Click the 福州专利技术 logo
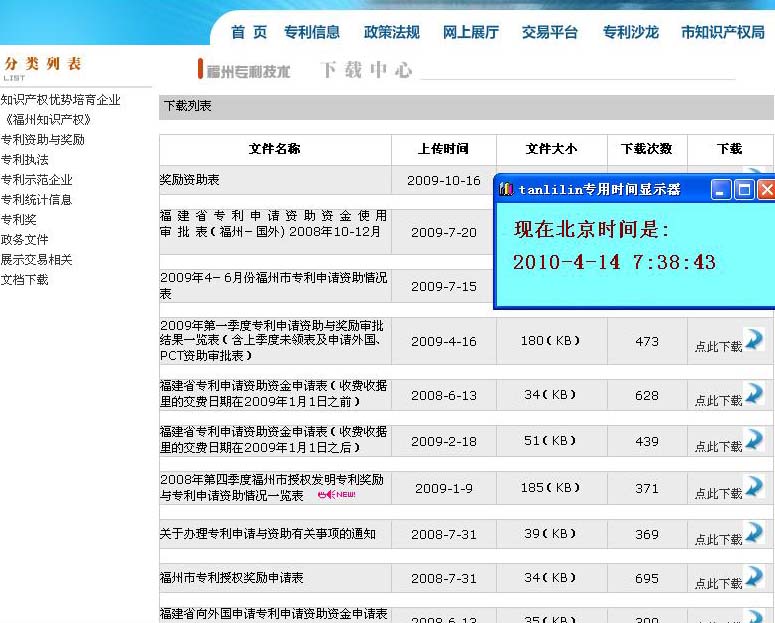The height and width of the screenshot is (623, 775). (245, 71)
